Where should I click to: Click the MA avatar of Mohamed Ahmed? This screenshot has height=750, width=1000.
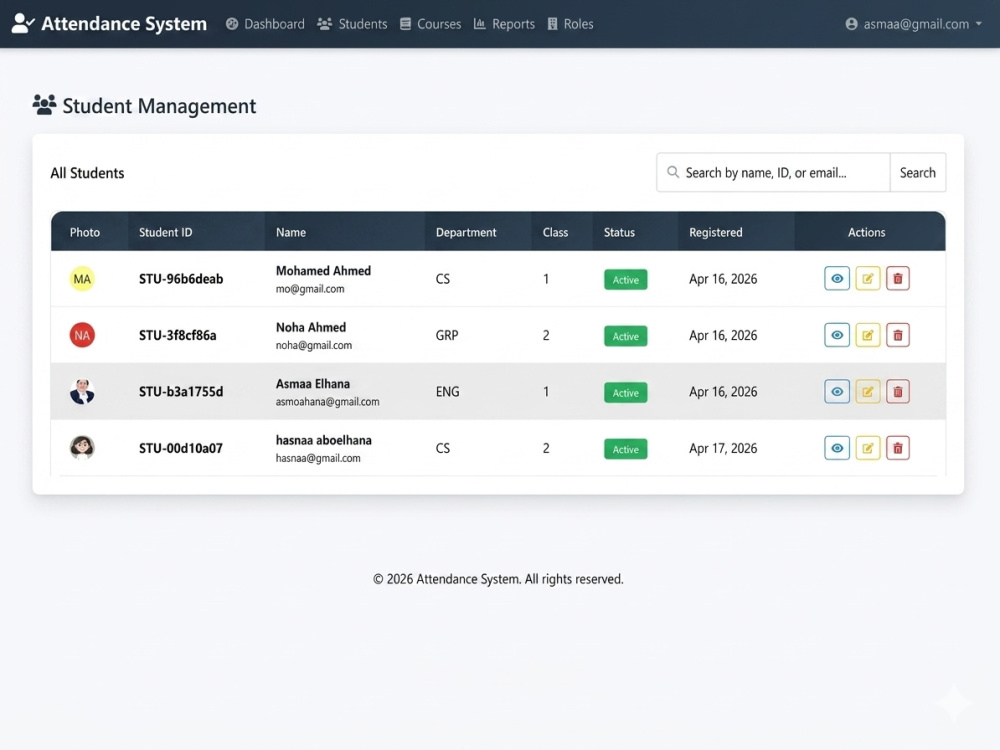pyautogui.click(x=82, y=279)
